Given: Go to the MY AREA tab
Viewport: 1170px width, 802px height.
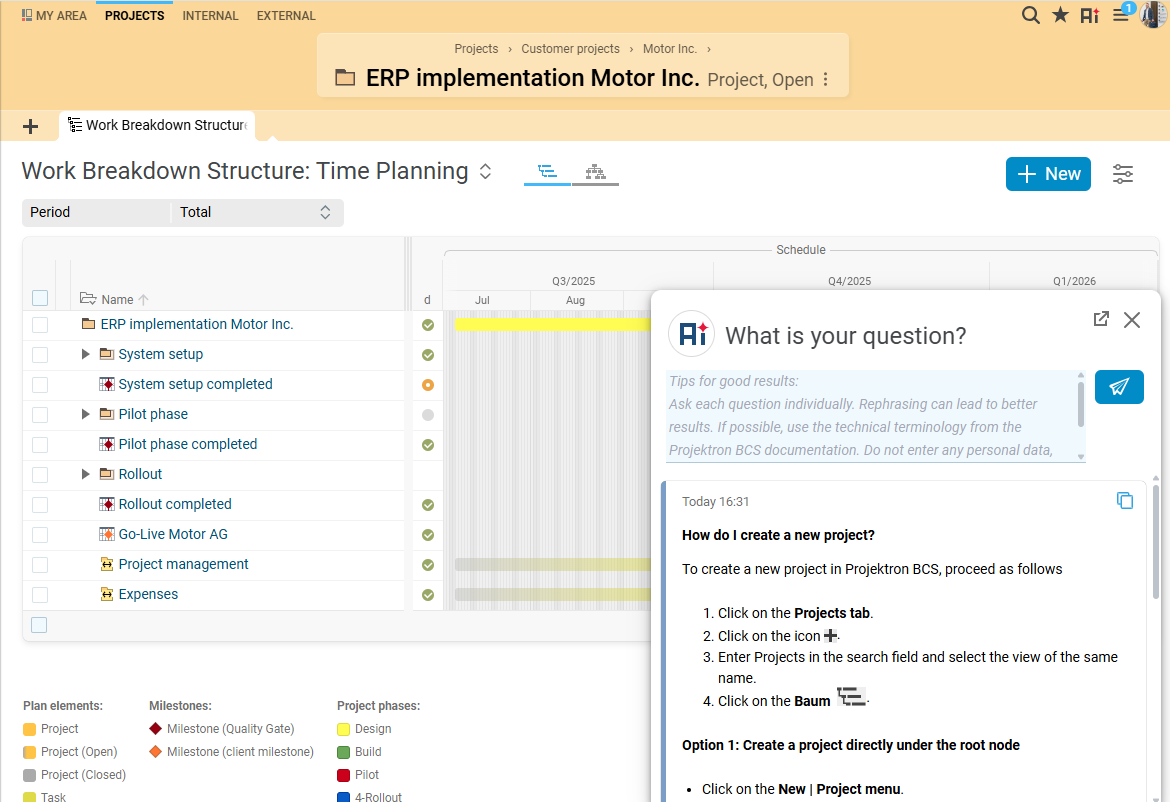Looking at the screenshot, I should pos(54,16).
